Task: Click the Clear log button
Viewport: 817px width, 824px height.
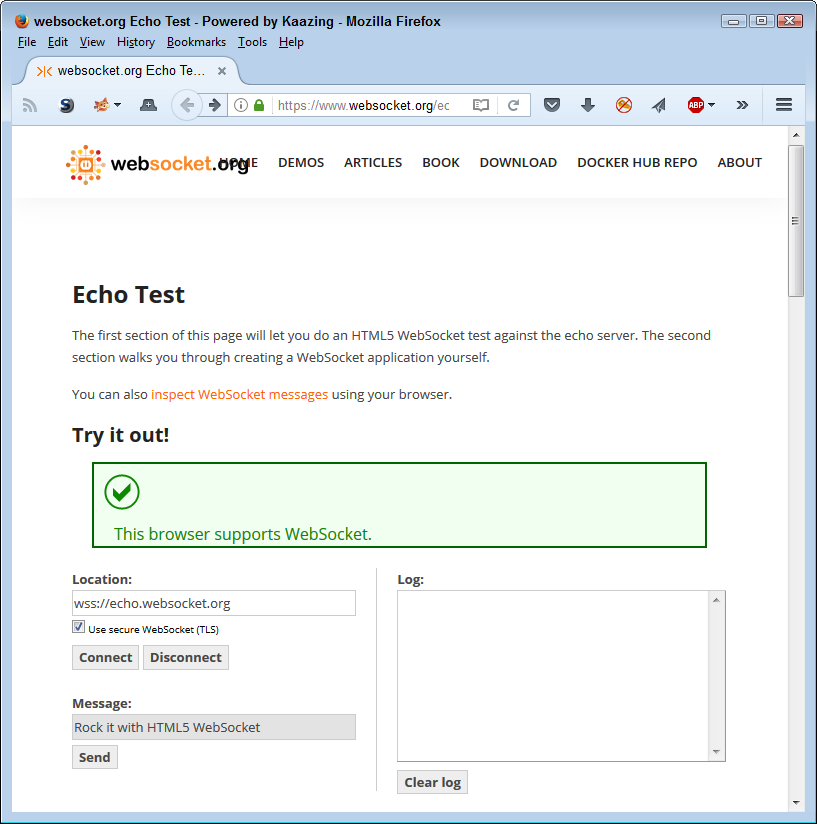Action: click(x=432, y=782)
